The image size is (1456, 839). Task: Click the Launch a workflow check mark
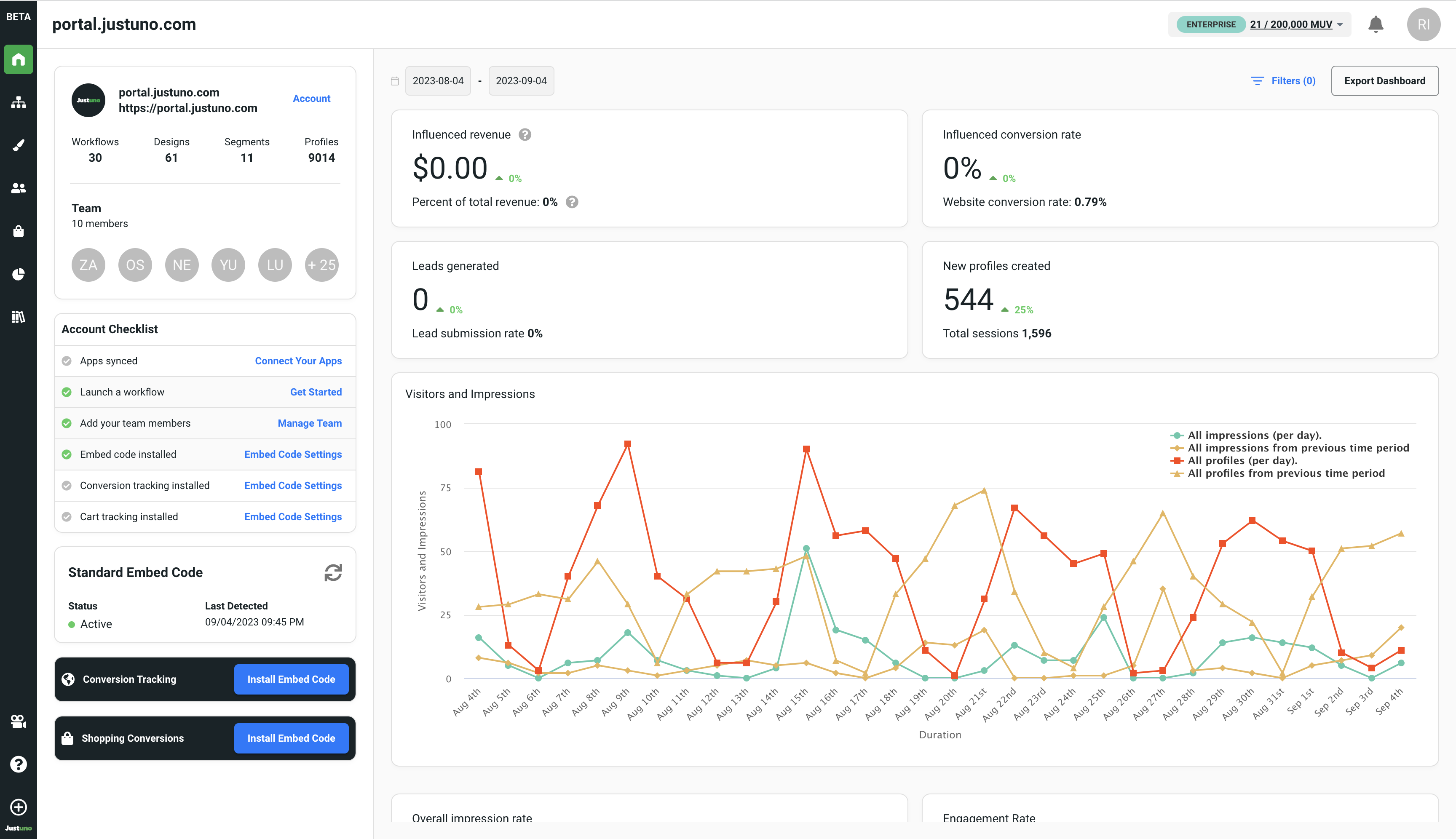67,392
